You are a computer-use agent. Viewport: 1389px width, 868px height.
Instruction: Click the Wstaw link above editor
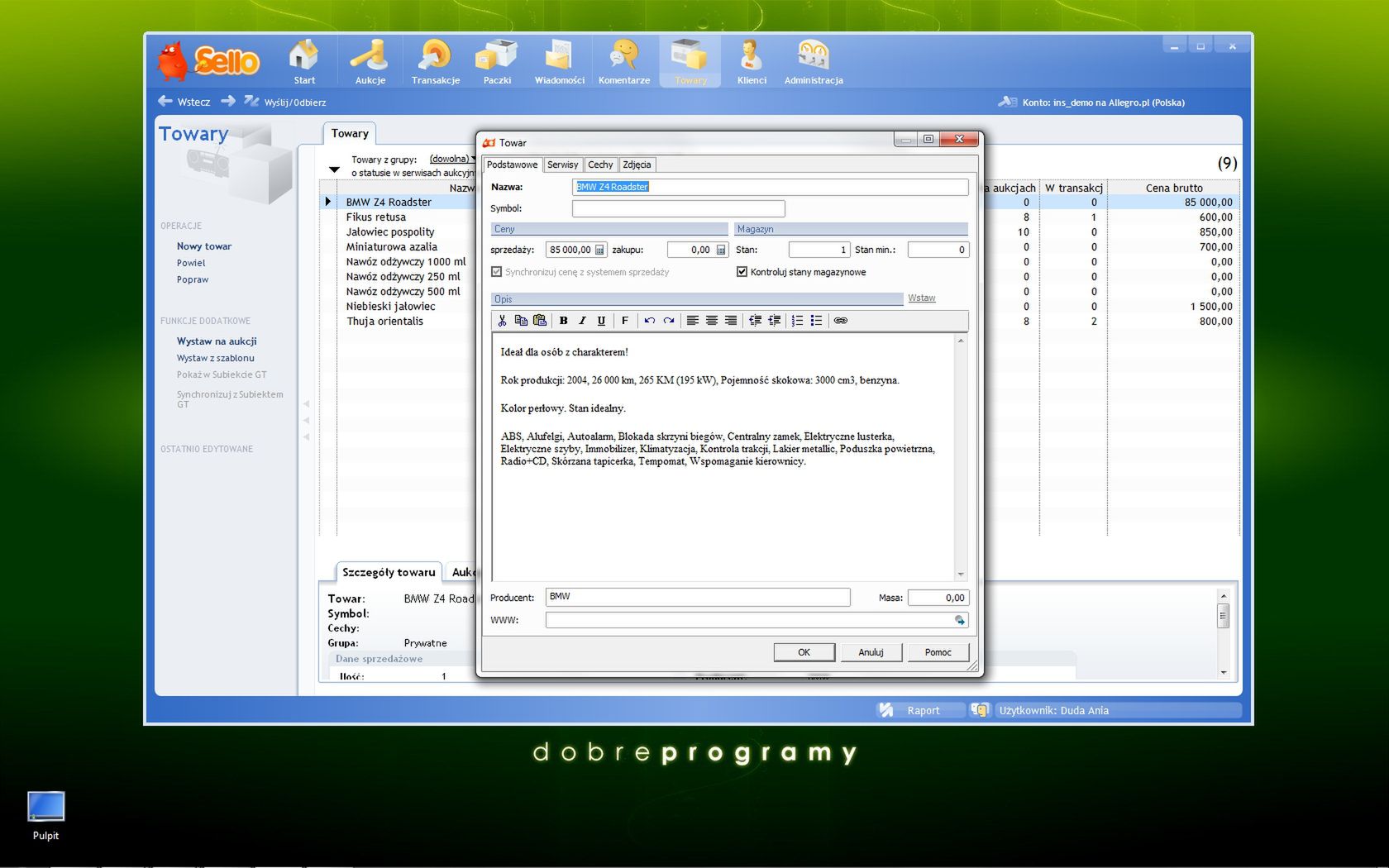921,298
